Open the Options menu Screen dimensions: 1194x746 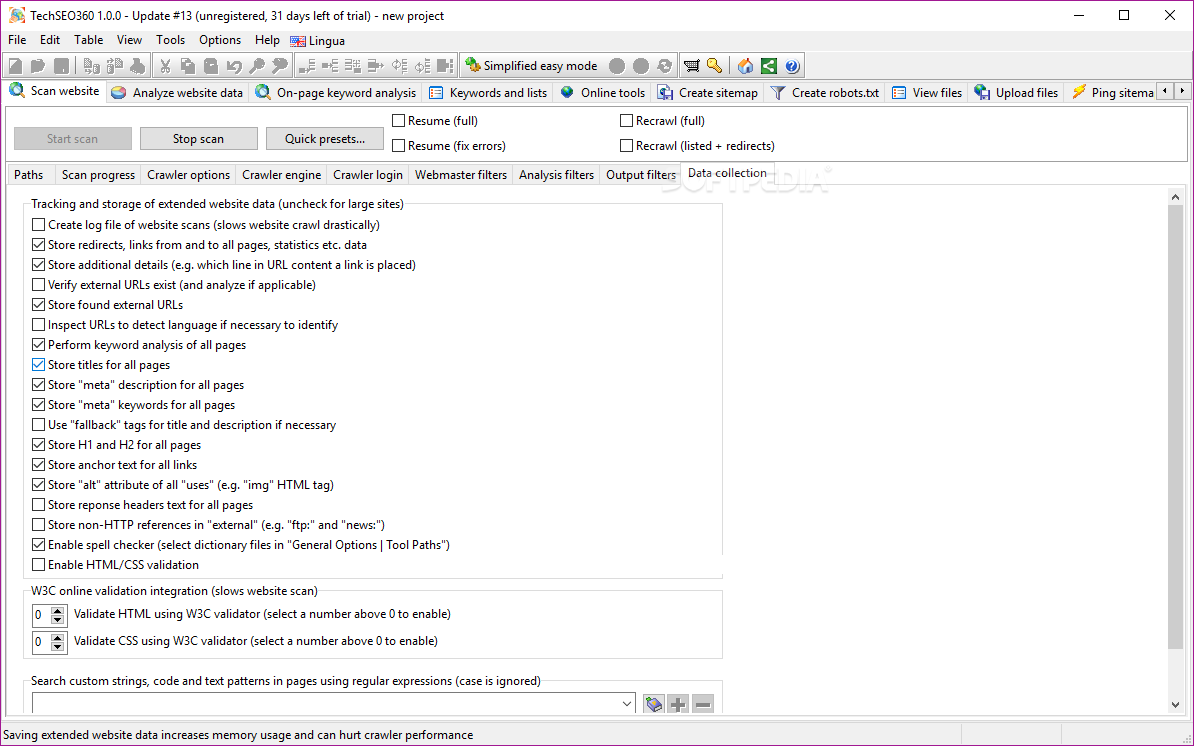click(x=220, y=40)
